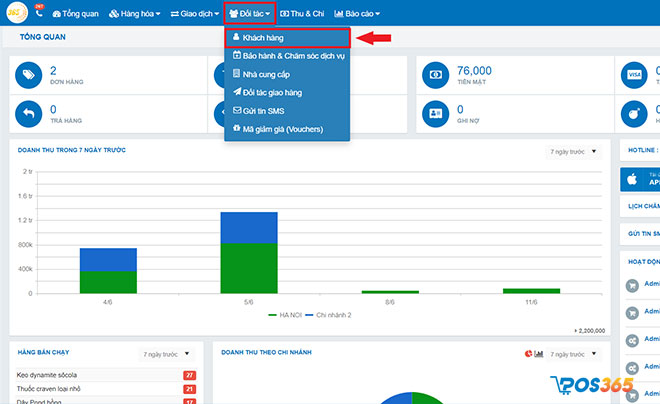The width and height of the screenshot is (660, 404).
Task: Click first Admin activity cart icon
Action: (632, 286)
